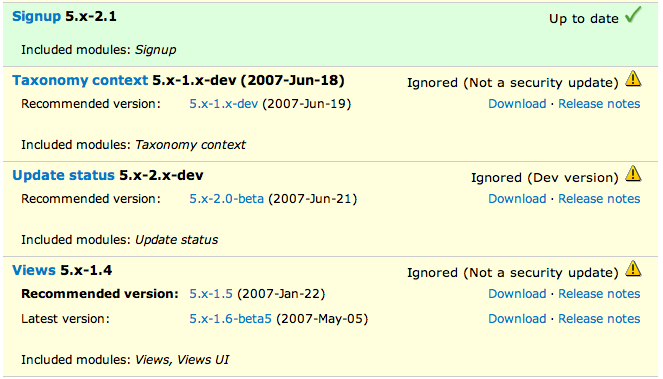Open the Views project link

pos(34,270)
